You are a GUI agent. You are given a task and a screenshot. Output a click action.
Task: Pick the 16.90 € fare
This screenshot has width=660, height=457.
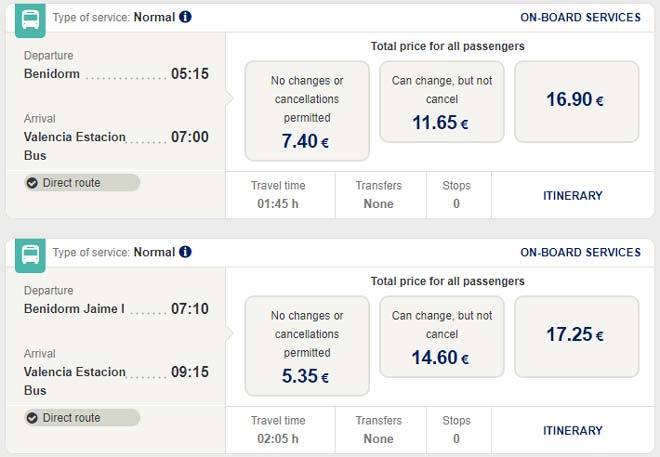(576, 101)
